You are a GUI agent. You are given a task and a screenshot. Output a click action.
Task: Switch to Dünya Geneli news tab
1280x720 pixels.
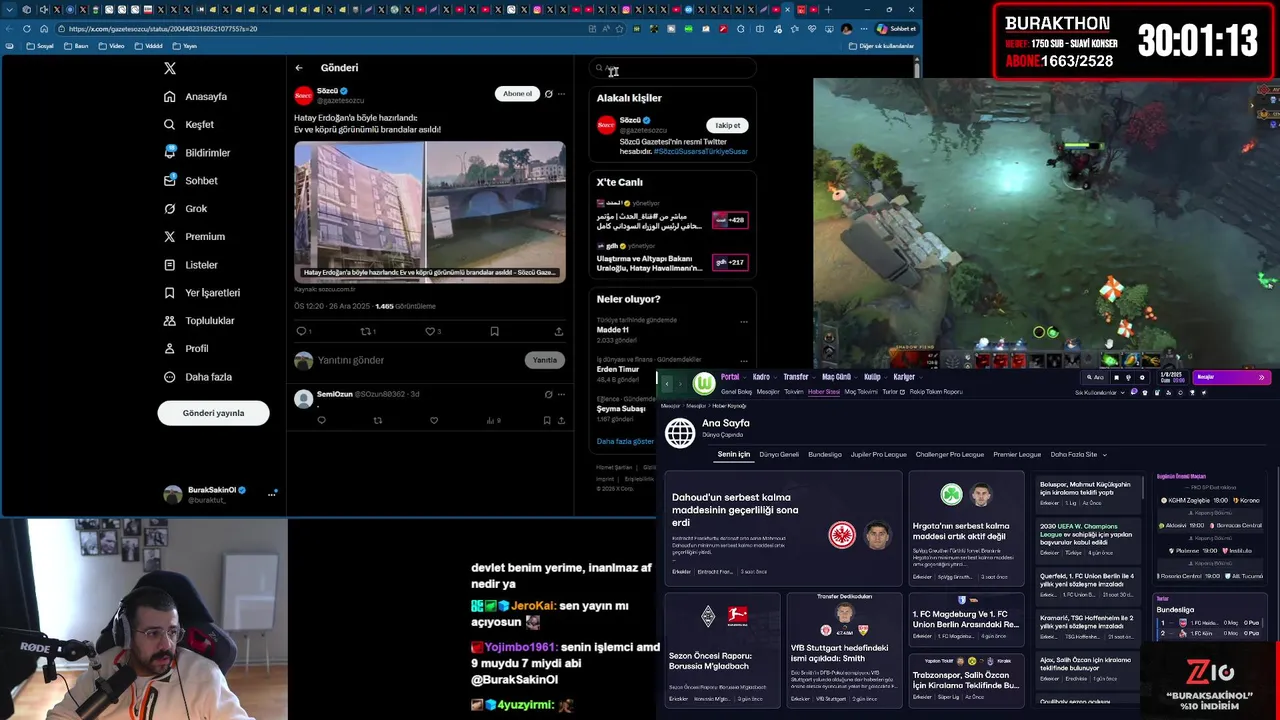pyautogui.click(x=779, y=455)
